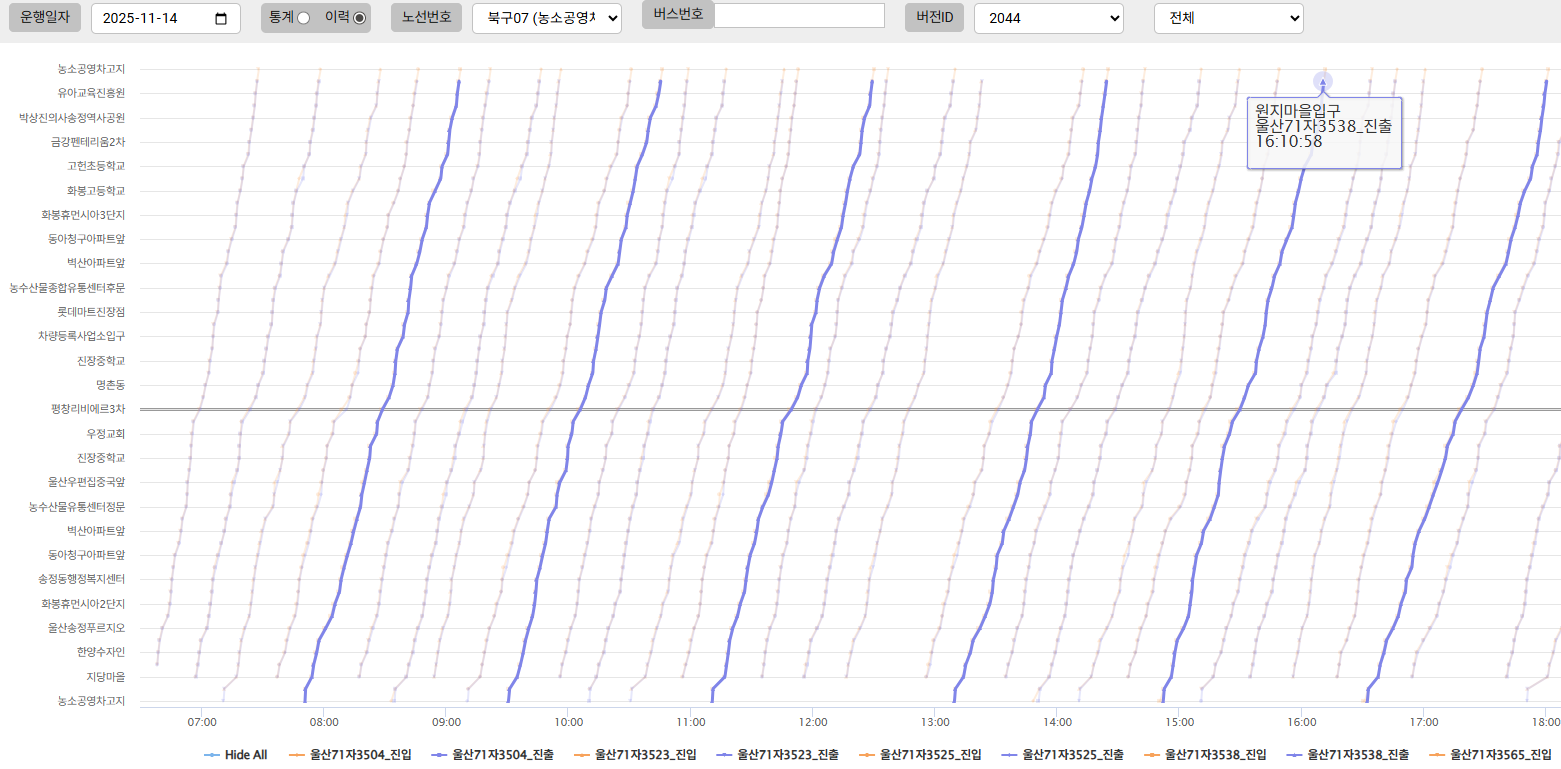Image resolution: width=1561 pixels, height=769 pixels.
Task: Click the 운행일자 date field
Action: click(x=150, y=19)
